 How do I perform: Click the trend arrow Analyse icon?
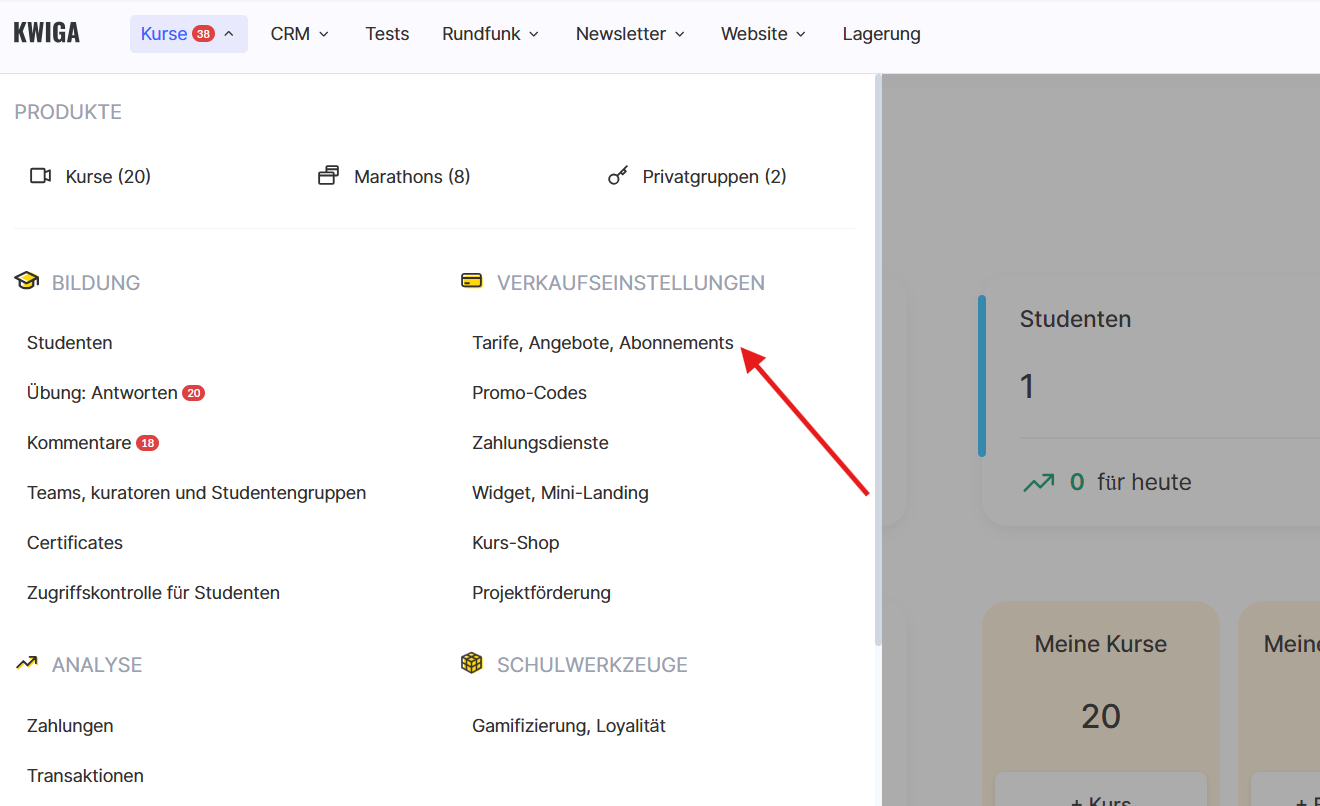pyautogui.click(x=27, y=663)
